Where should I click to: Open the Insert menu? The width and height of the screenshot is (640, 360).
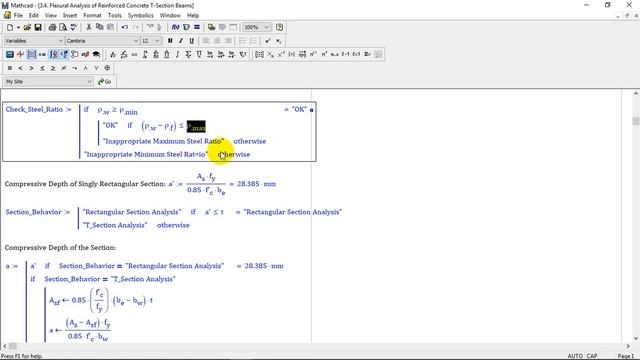pos(70,16)
